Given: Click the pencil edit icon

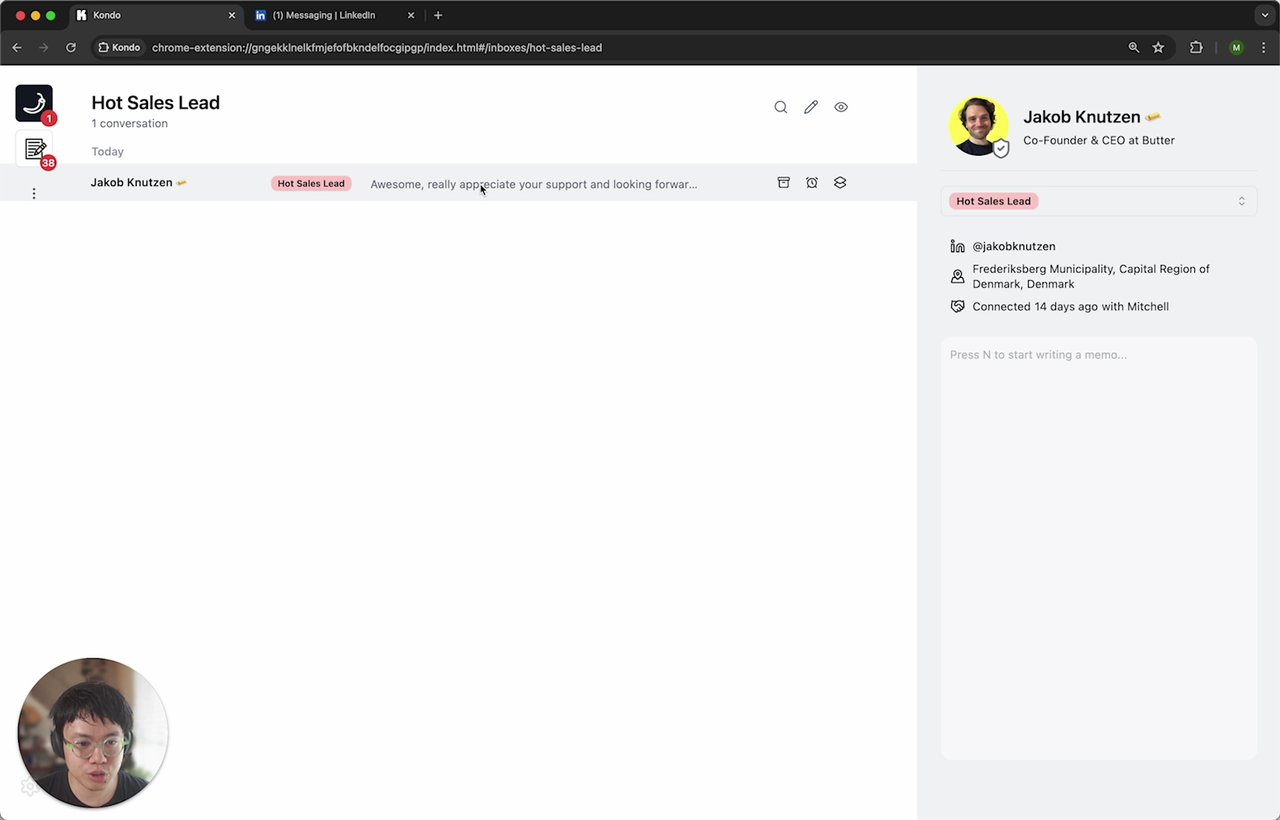Looking at the screenshot, I should [811, 107].
